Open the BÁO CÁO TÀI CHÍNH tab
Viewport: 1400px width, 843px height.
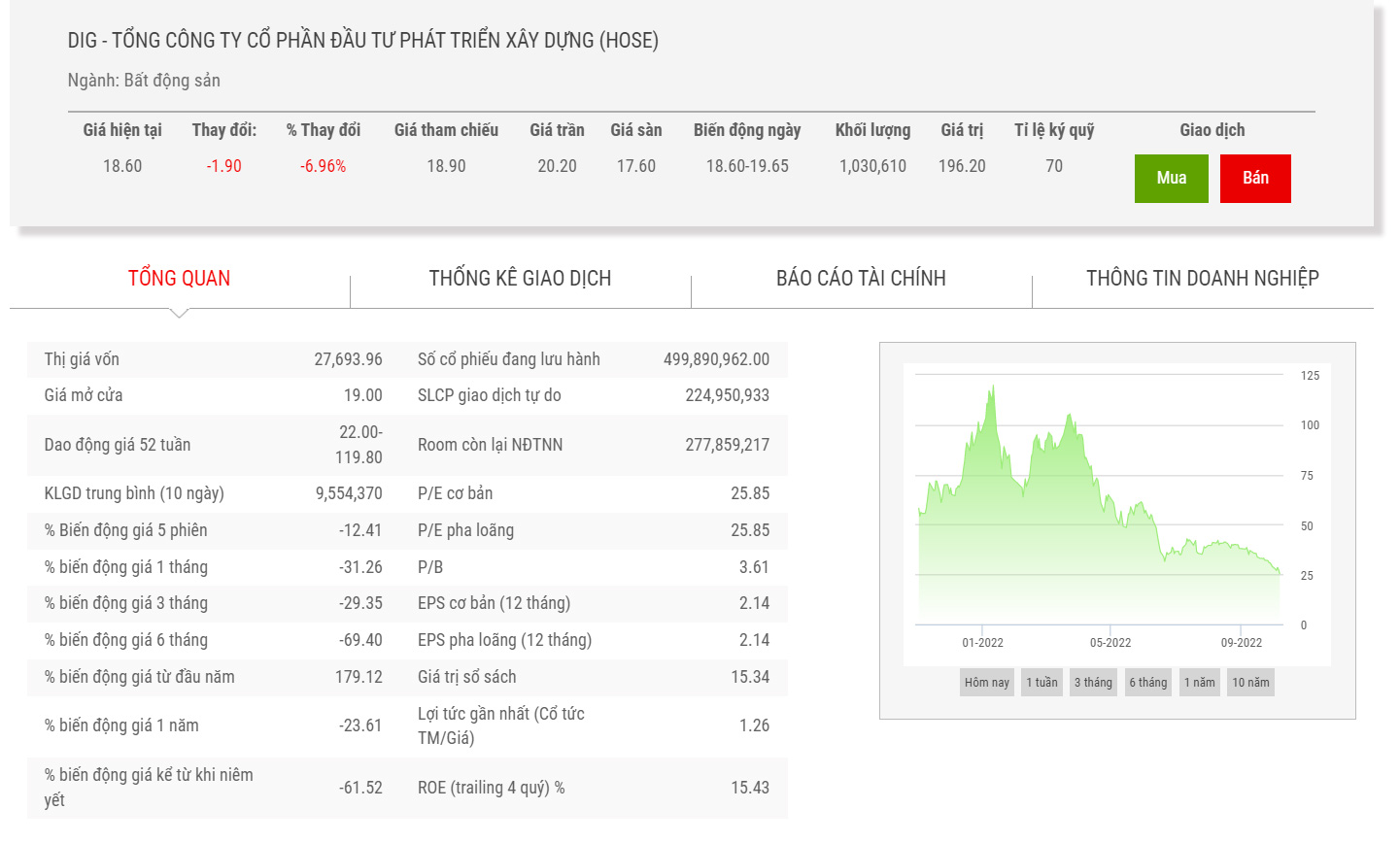point(861,279)
